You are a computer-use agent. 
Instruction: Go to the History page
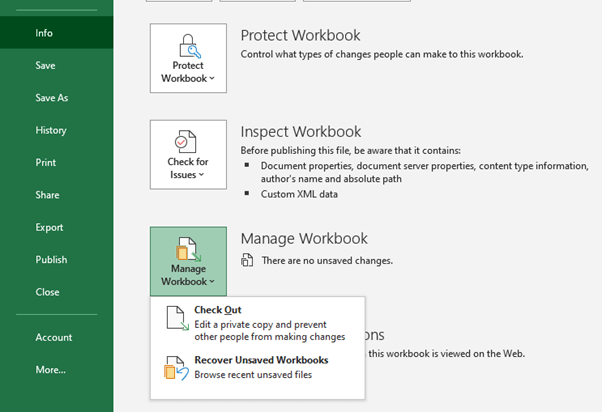tap(51, 130)
